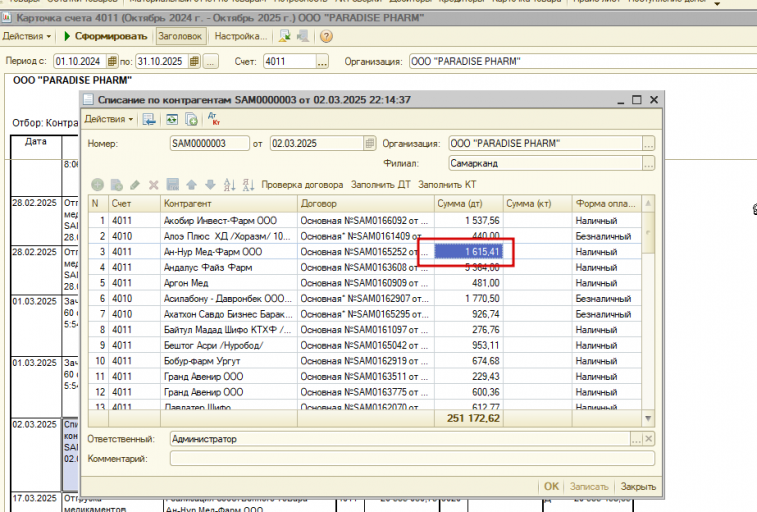Select the row Алоэ Плюс ХД /Хоразм/
The width and height of the screenshot is (757, 512).
coord(365,236)
